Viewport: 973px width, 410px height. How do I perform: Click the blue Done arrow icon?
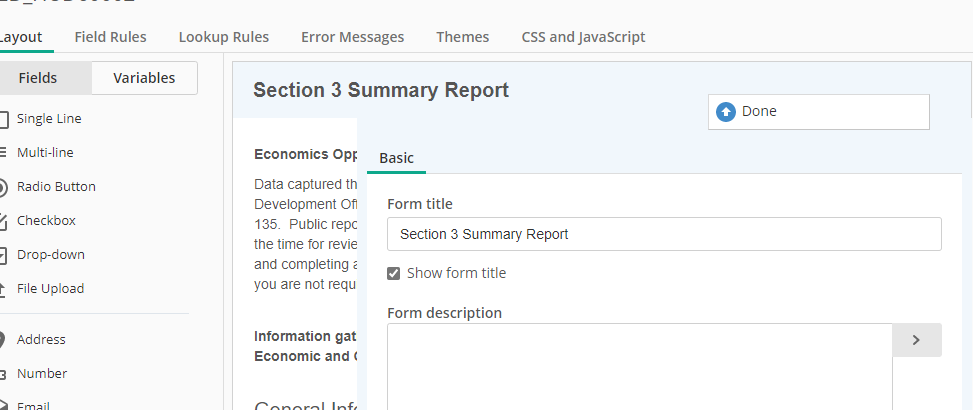[x=726, y=112]
